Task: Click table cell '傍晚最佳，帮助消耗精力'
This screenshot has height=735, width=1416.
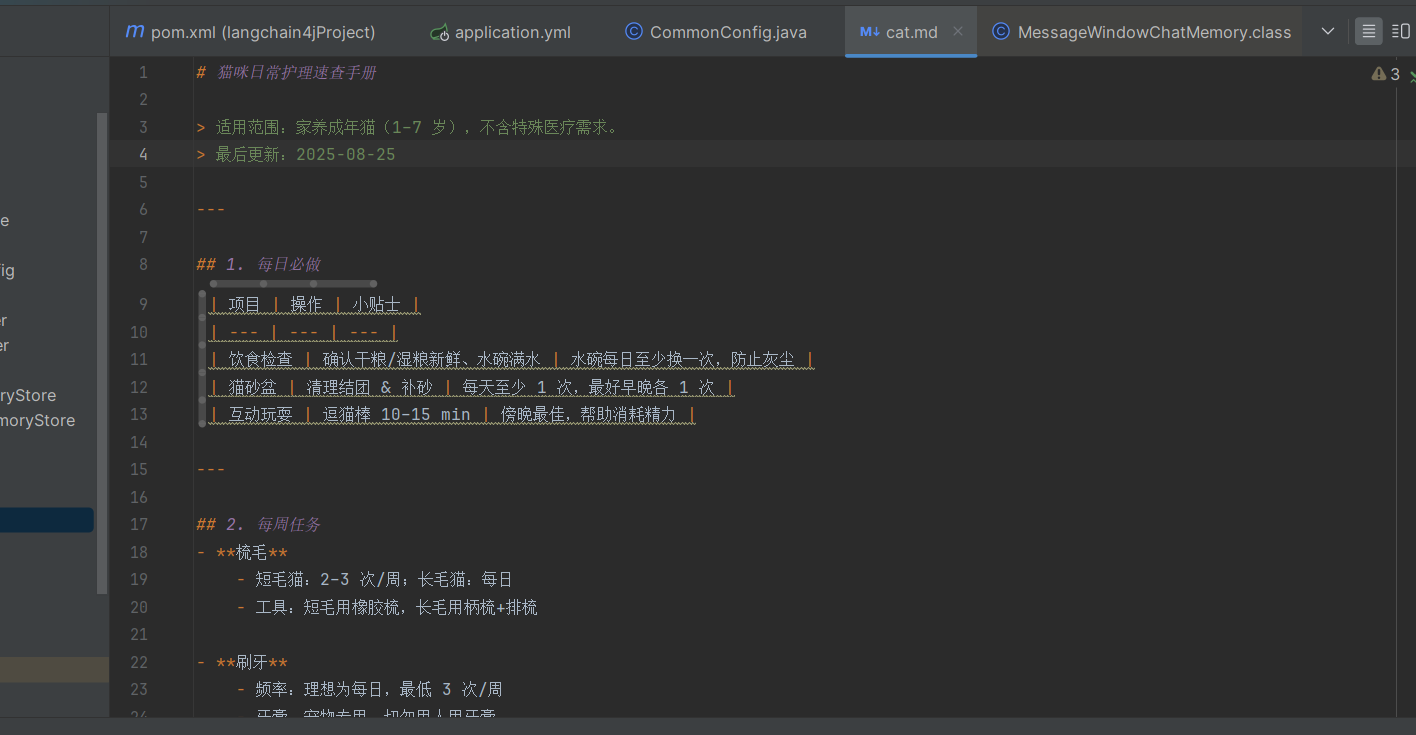Action: (x=588, y=414)
